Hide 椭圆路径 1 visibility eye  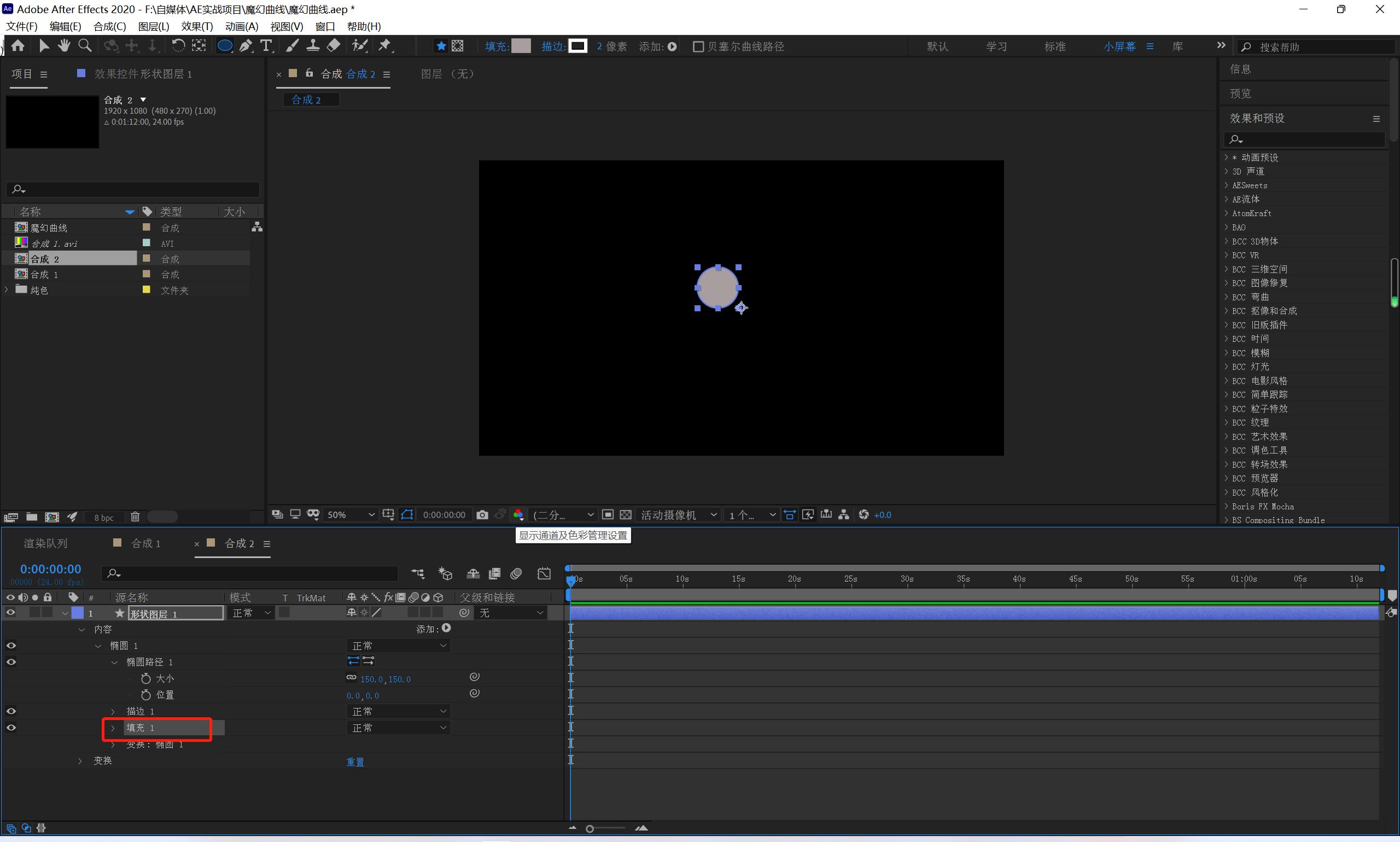tap(11, 662)
